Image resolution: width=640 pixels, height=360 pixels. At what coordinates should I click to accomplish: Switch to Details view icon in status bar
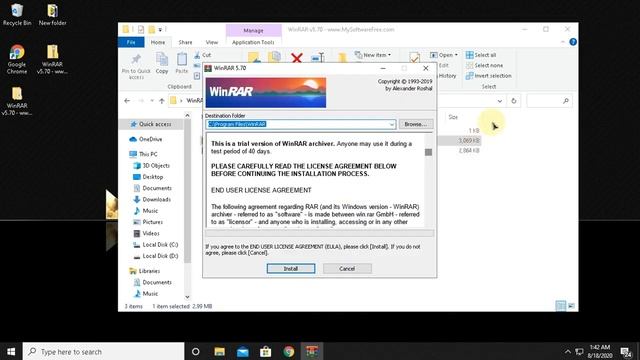point(561,306)
